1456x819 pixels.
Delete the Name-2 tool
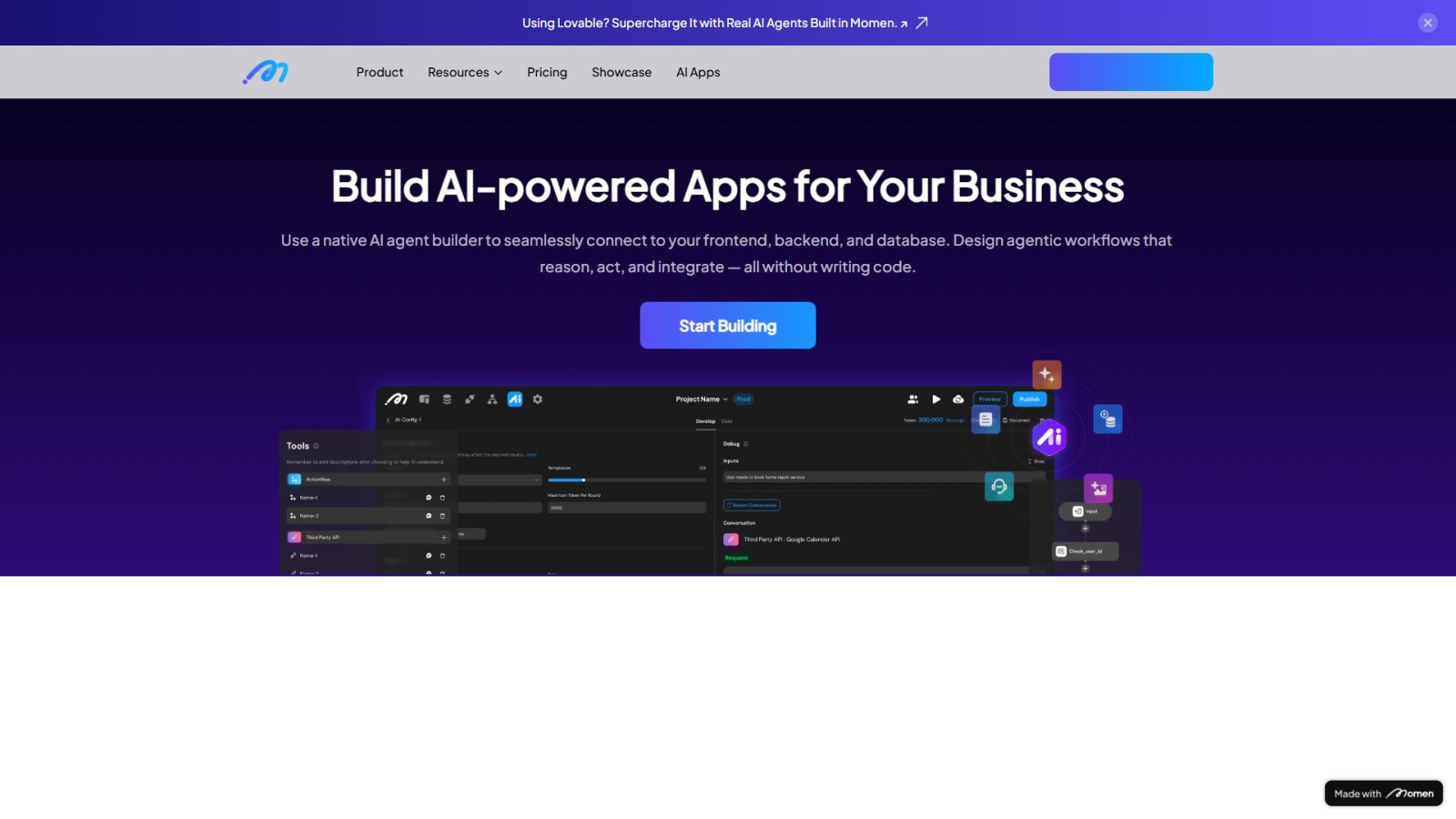[442, 516]
